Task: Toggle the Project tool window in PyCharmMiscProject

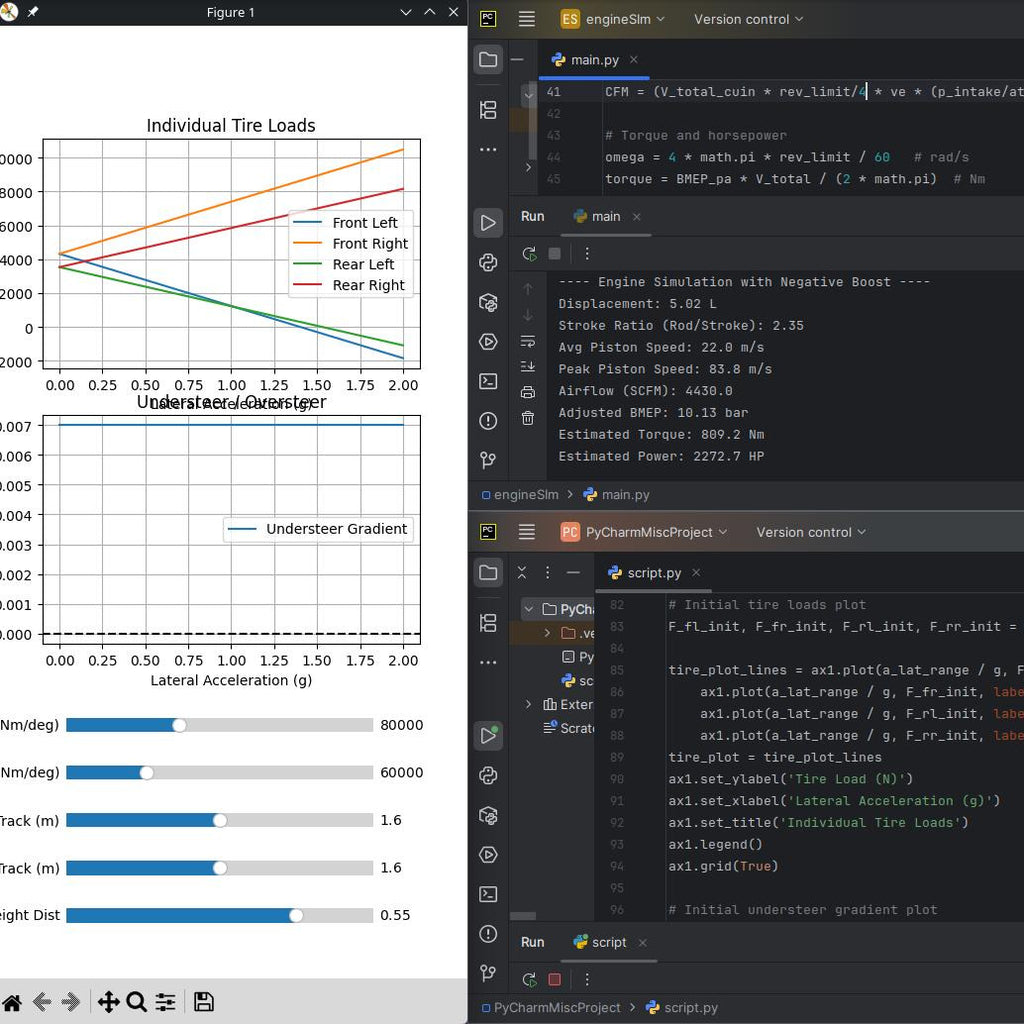Action: point(488,572)
